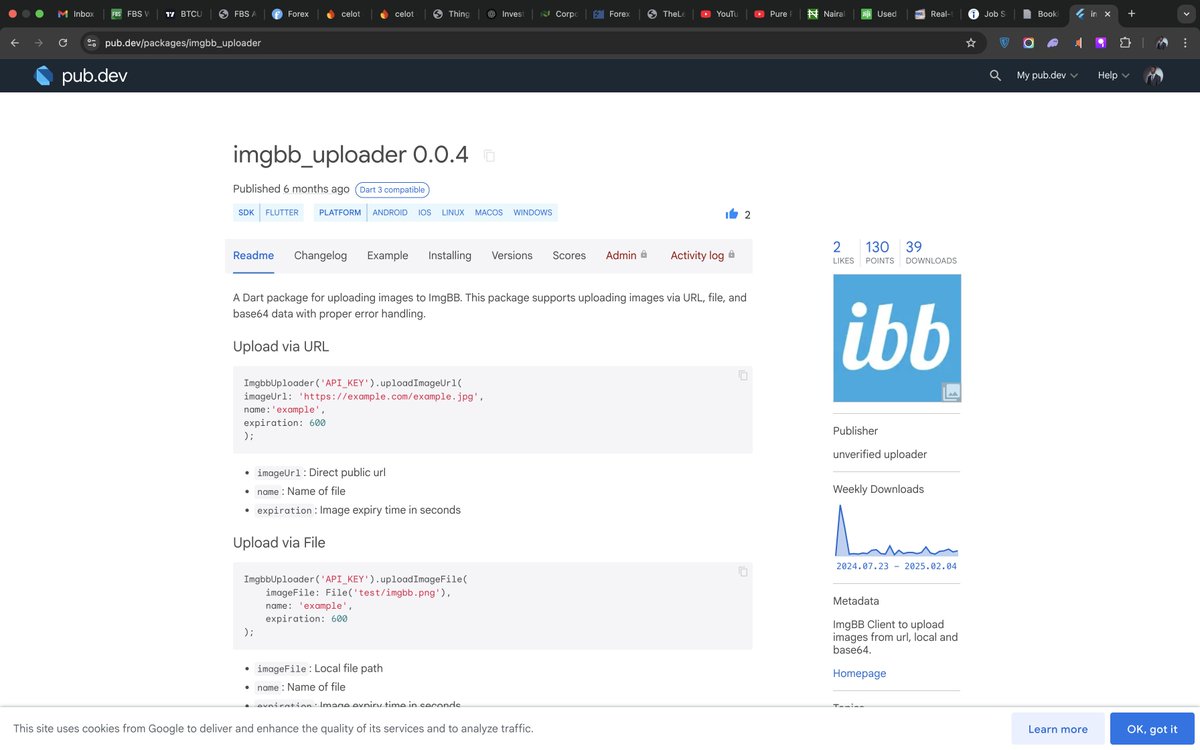
Task: Copy the Upload via URL code snippet
Action: tap(742, 375)
